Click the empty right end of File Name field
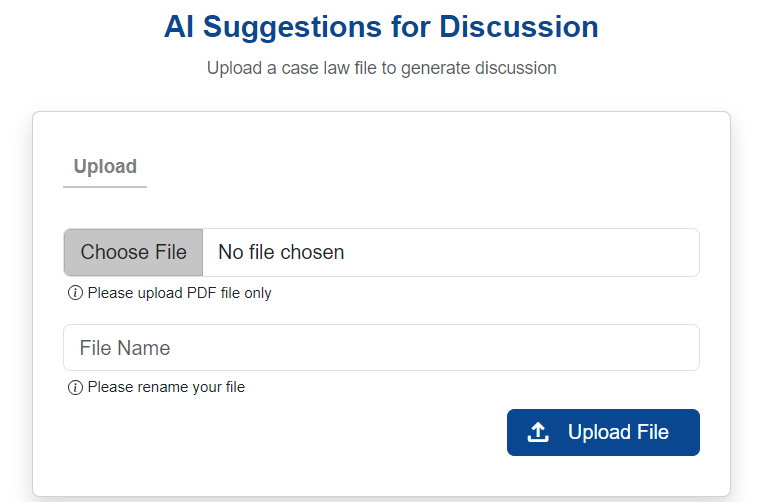The width and height of the screenshot is (759, 502). 629,348
